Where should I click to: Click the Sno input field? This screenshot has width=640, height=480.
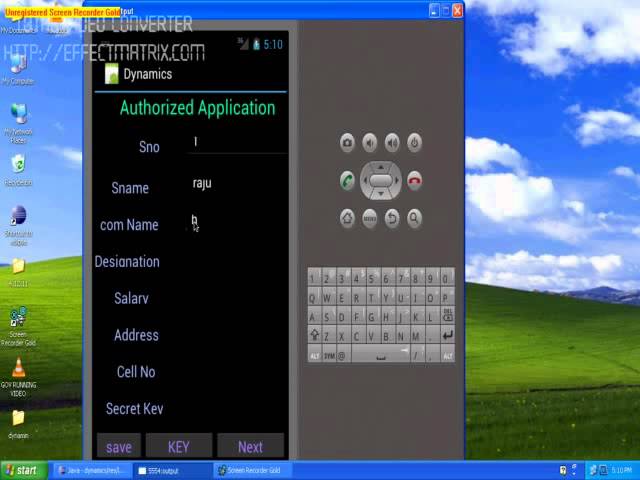pyautogui.click(x=237, y=142)
